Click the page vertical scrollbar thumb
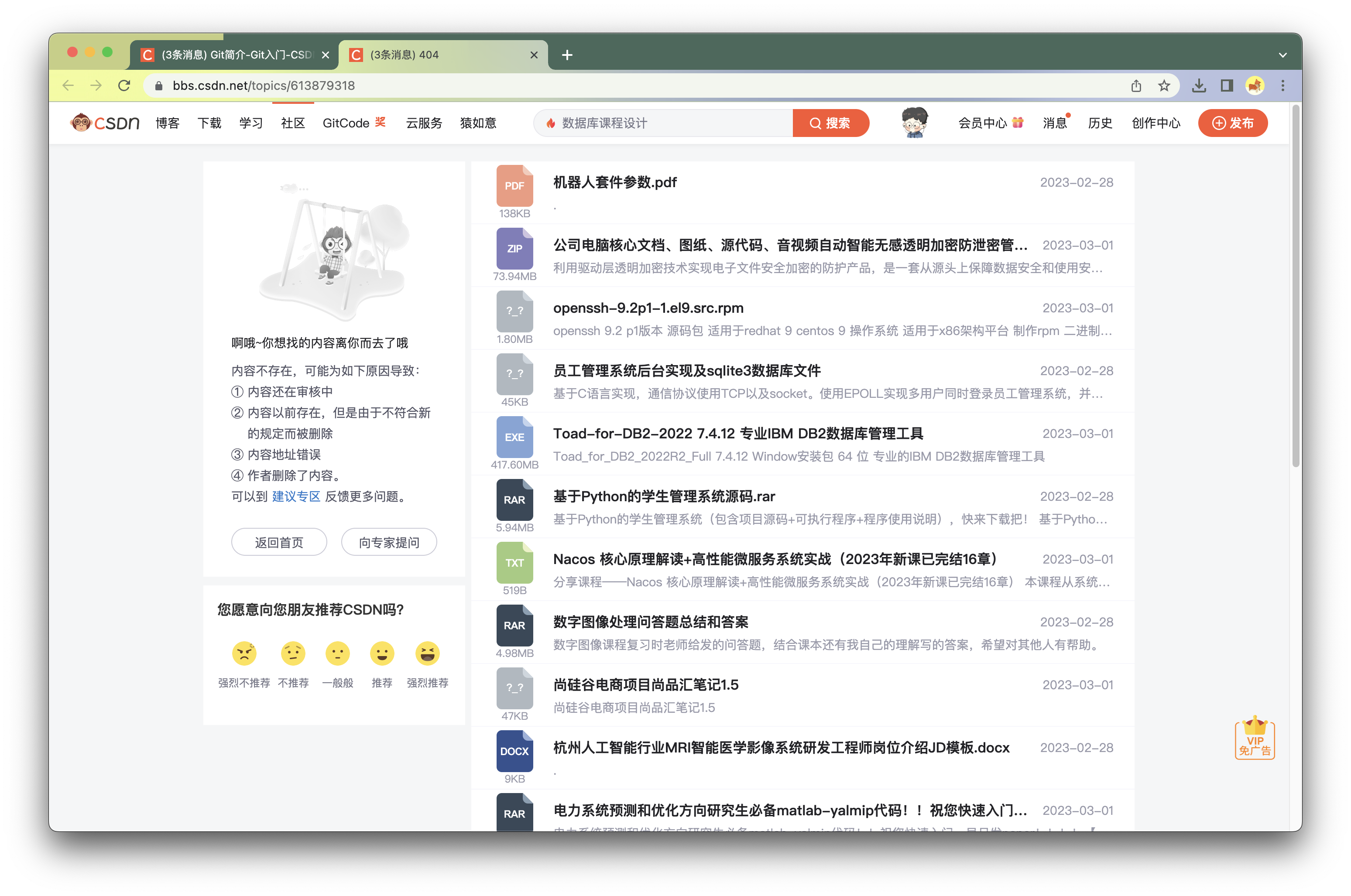This screenshot has width=1351, height=896. pyautogui.click(x=1296, y=286)
